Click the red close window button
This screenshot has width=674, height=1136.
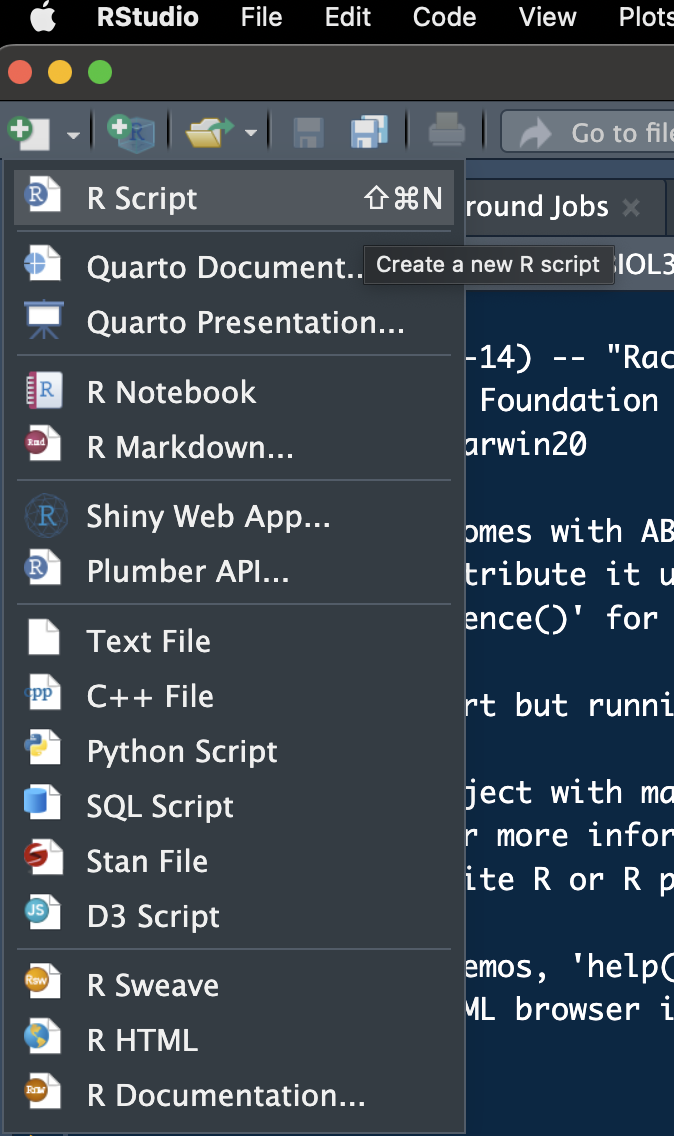(x=20, y=72)
